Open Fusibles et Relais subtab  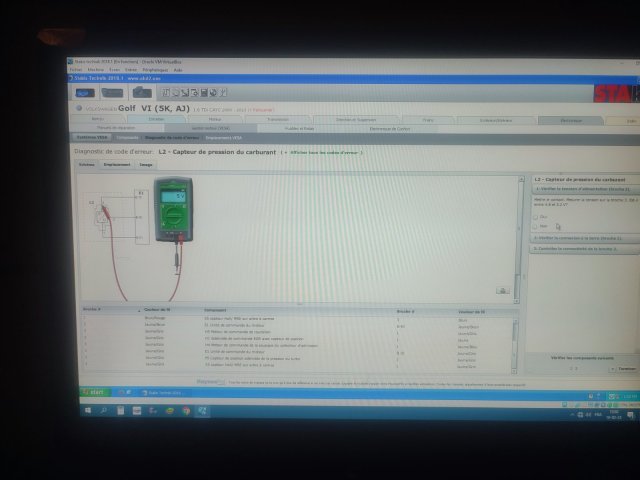click(x=299, y=129)
